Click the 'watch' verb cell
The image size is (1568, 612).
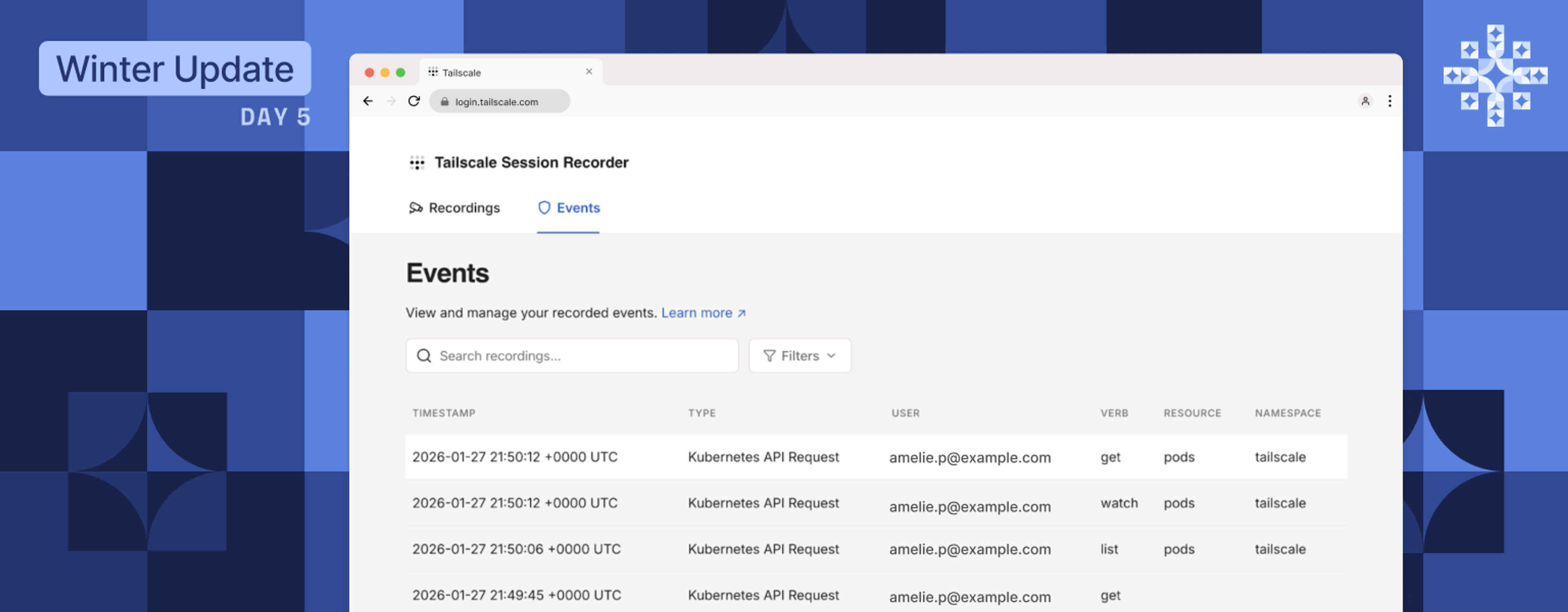1119,503
